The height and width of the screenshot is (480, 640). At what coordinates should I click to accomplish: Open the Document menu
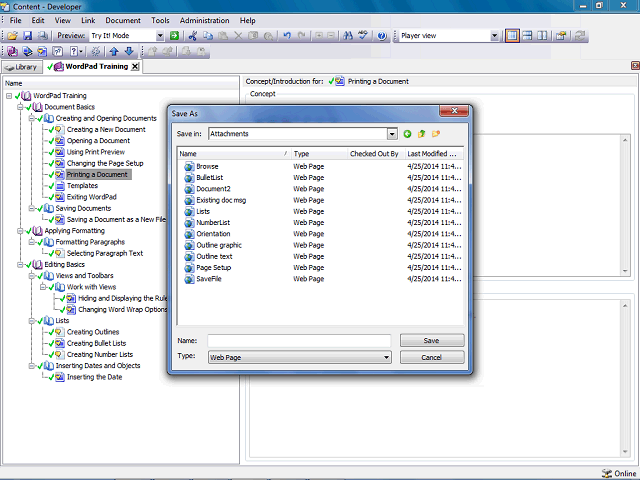point(123,20)
